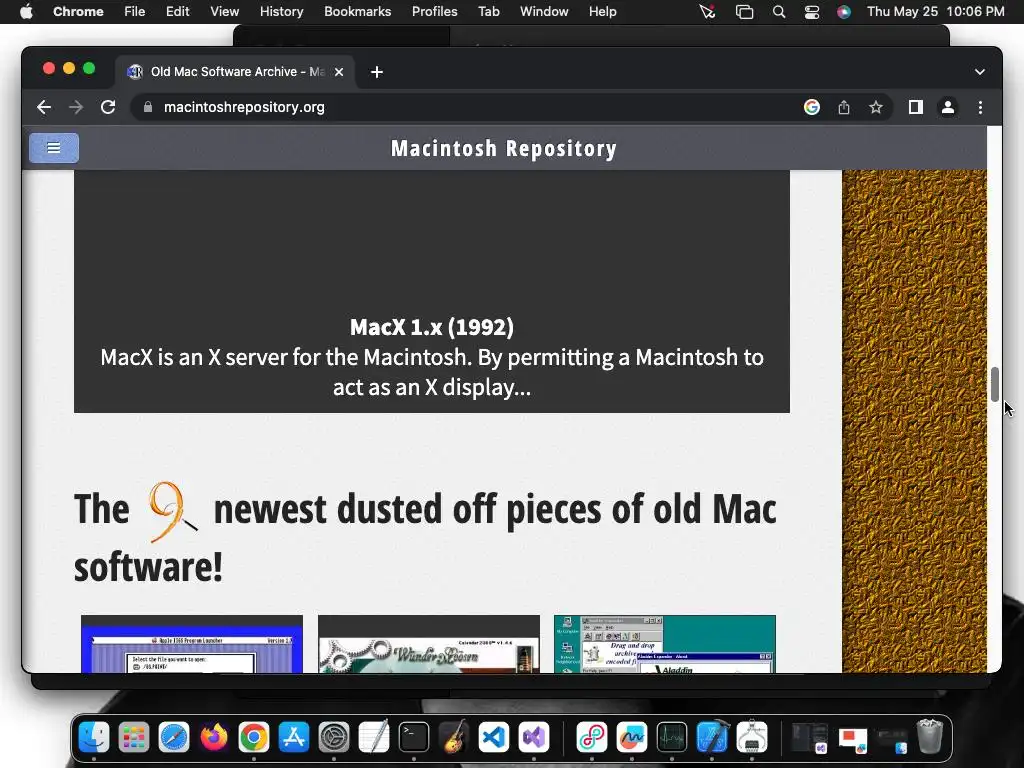Launch Firefox from the Dock
This screenshot has height=768, width=1024.
(214, 737)
